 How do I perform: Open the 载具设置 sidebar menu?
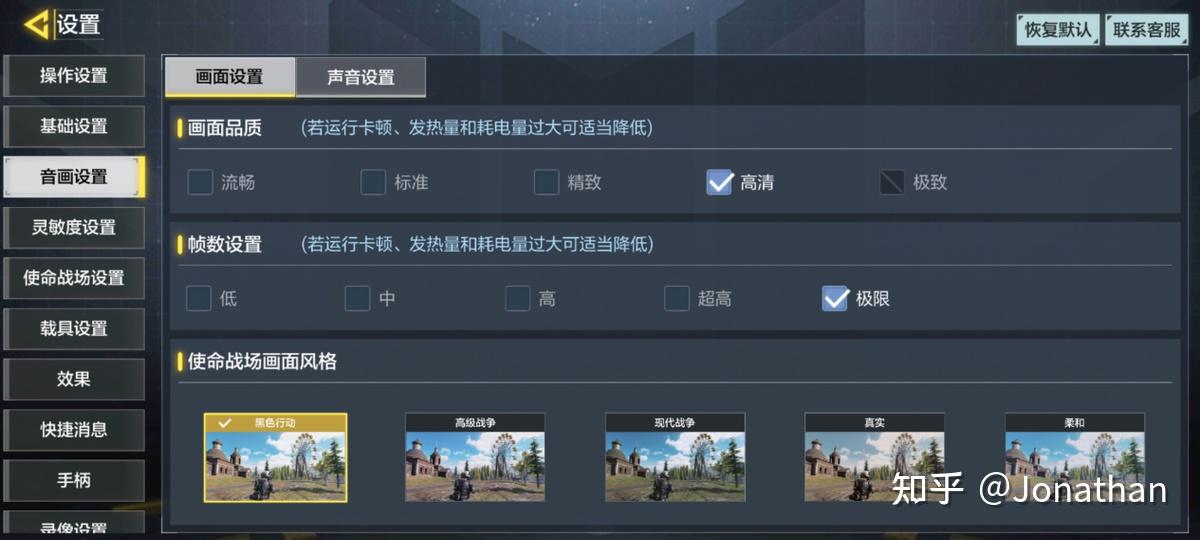click(74, 328)
